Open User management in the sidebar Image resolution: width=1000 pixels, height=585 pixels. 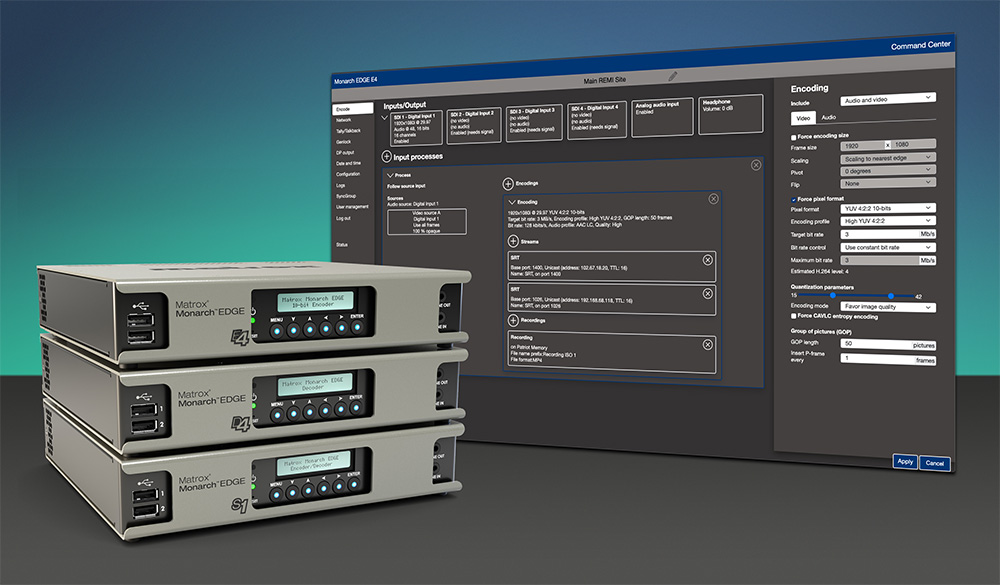[x=352, y=207]
